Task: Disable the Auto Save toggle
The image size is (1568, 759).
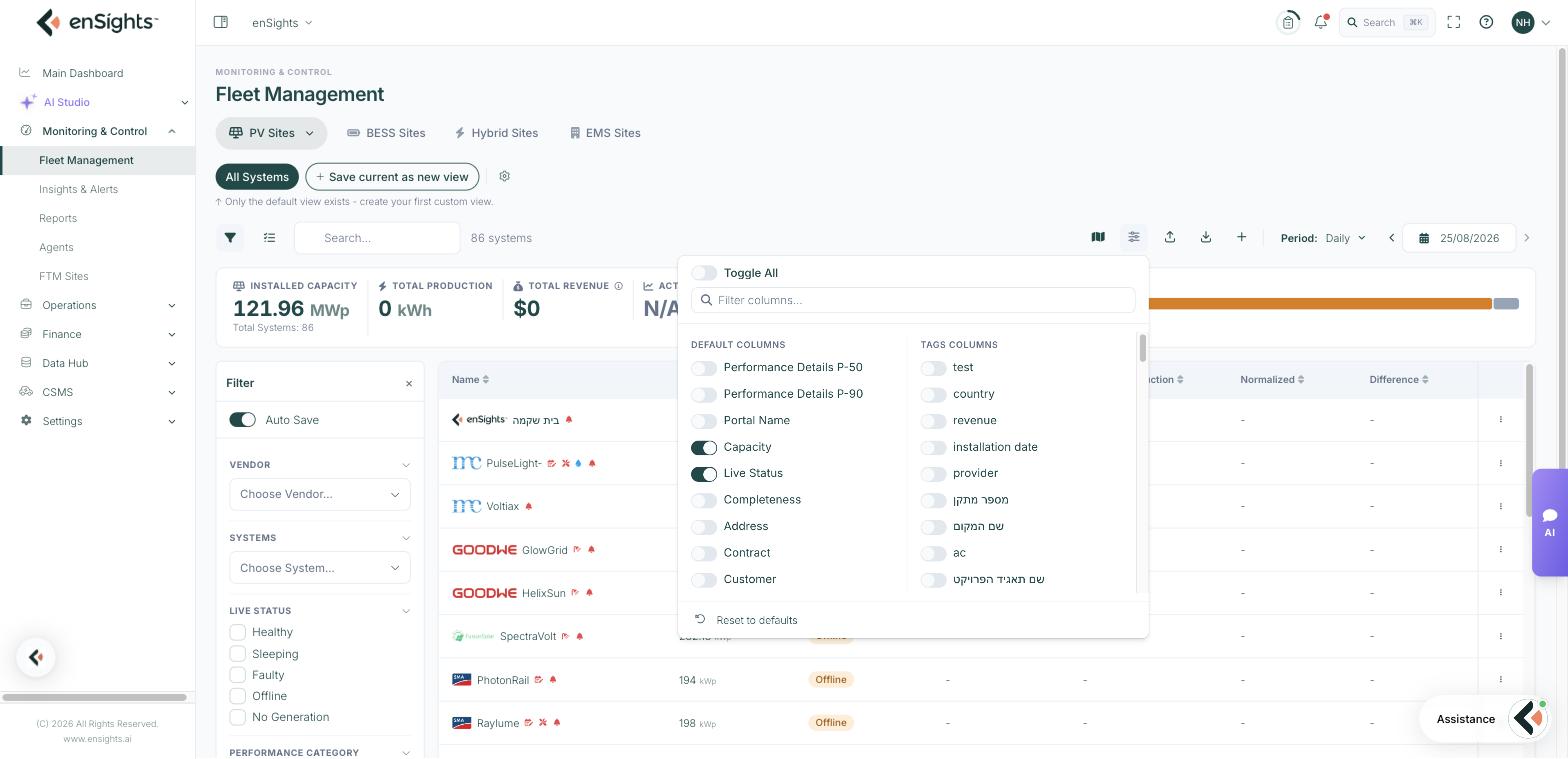Action: tap(242, 420)
